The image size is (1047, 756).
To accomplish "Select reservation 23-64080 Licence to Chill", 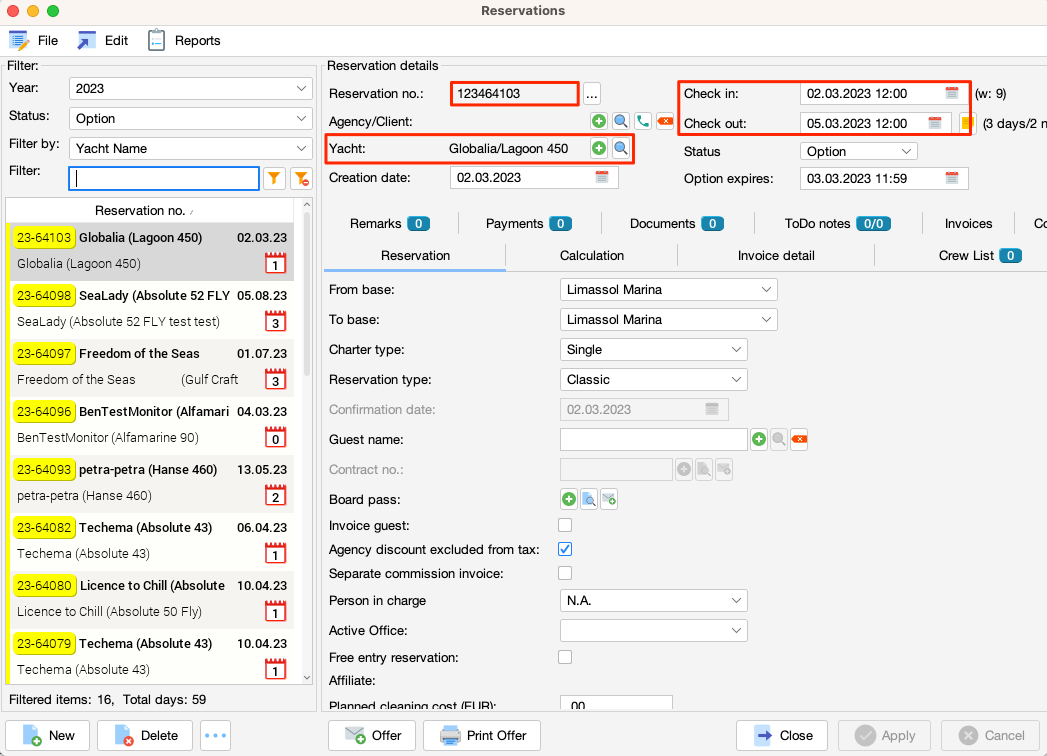I will coord(150,598).
